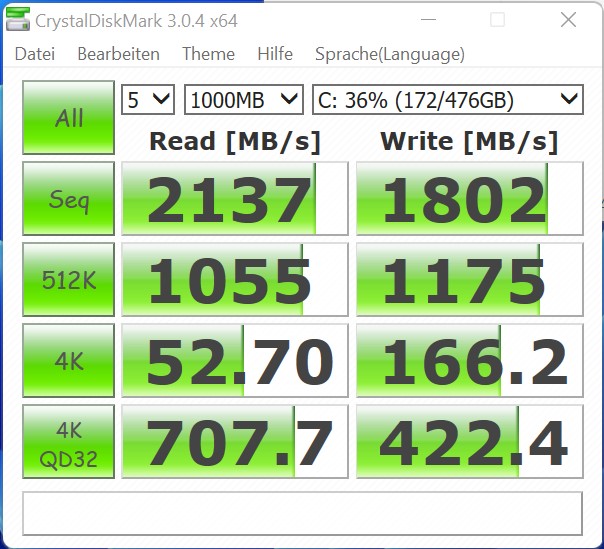Start the 4K QD32 benchmark test
This screenshot has width=604, height=549.
click(69, 442)
